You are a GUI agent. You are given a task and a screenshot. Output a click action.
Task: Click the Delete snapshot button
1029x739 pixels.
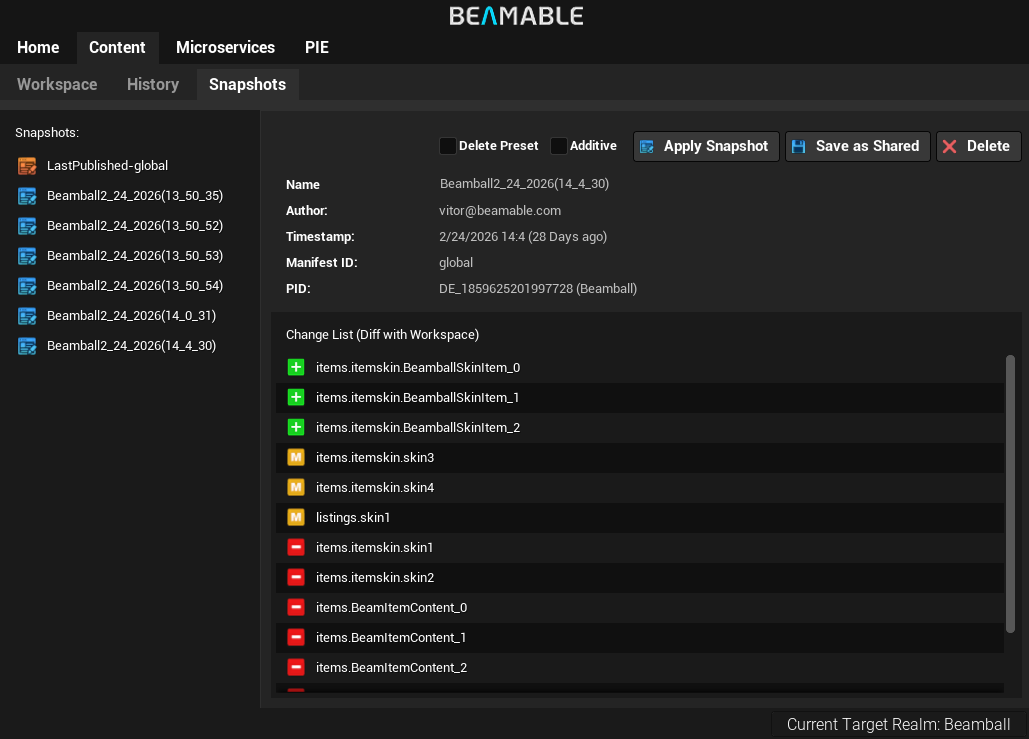[978, 146]
